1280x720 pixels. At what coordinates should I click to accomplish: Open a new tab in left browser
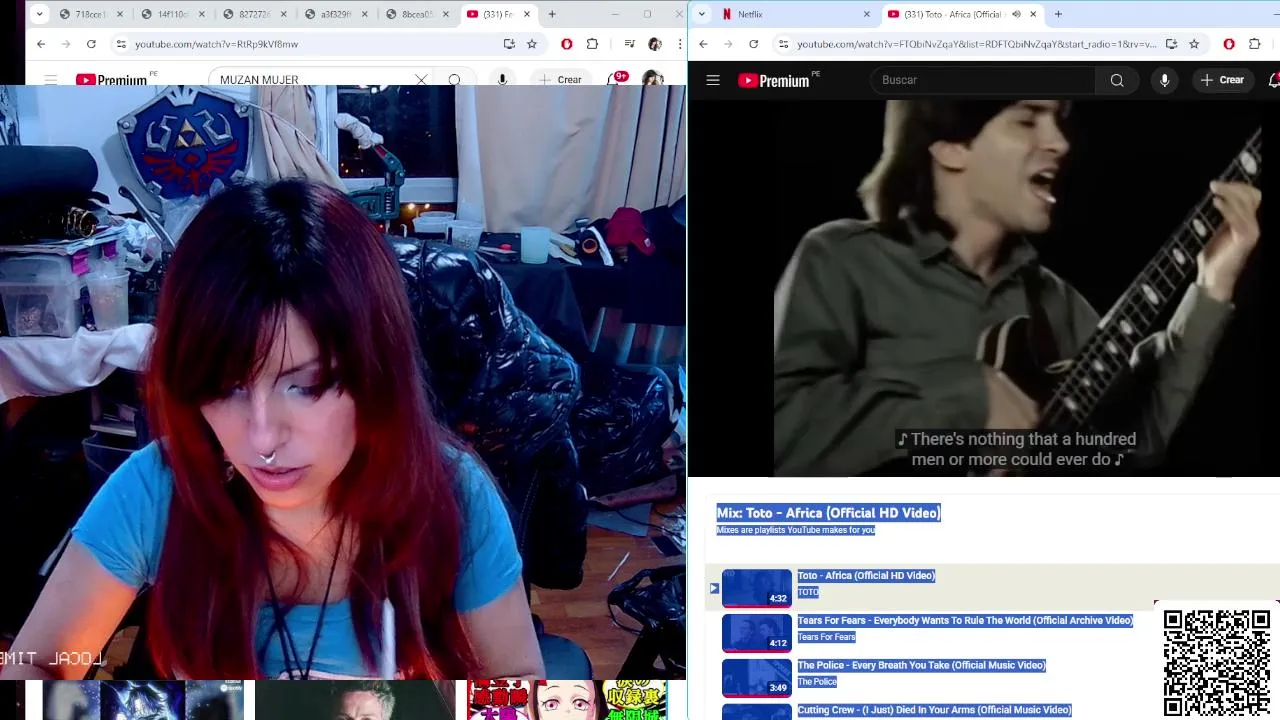(551, 14)
